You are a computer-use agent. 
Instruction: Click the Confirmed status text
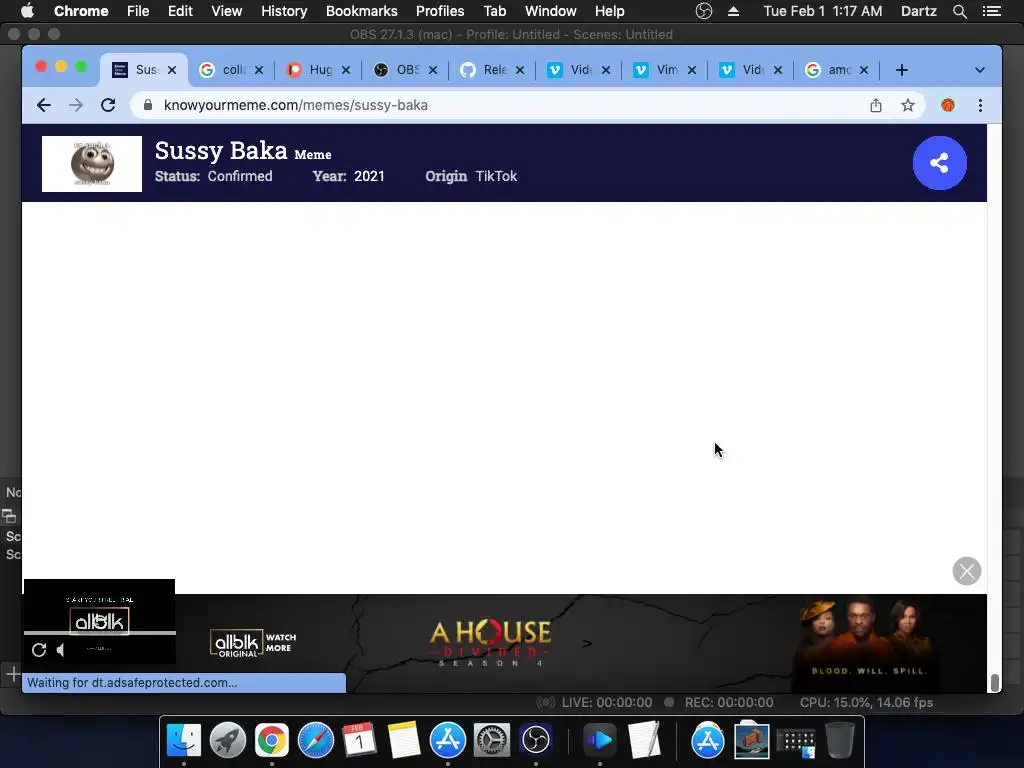(240, 176)
